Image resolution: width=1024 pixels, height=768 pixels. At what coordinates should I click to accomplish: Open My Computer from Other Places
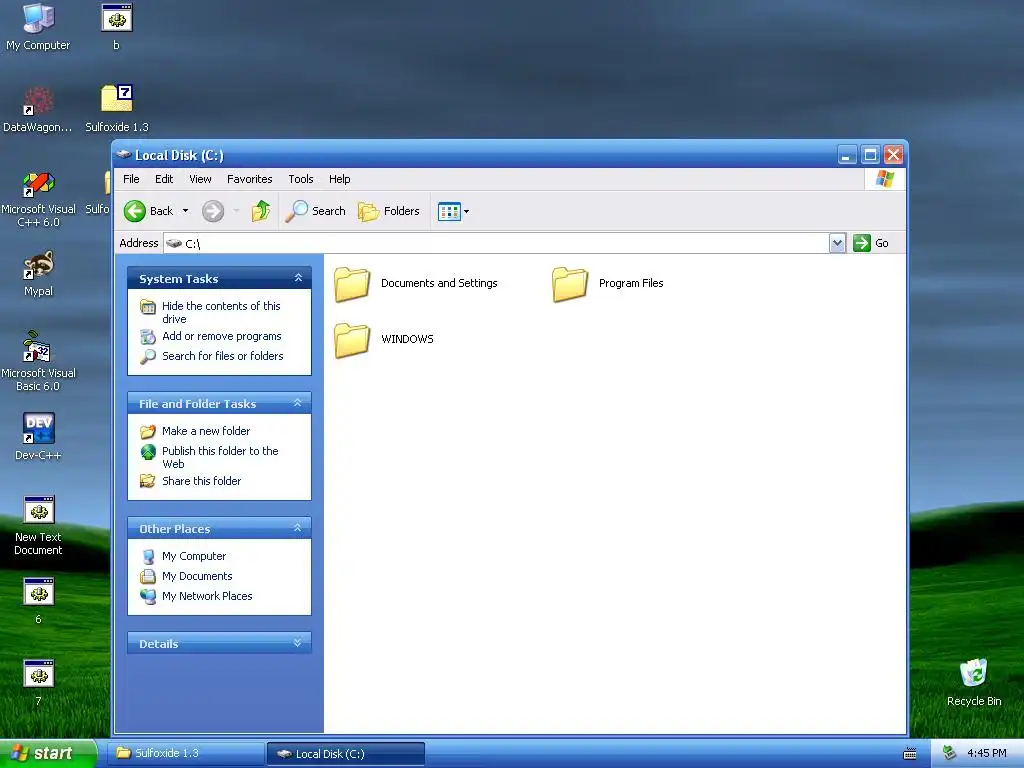[x=194, y=556]
